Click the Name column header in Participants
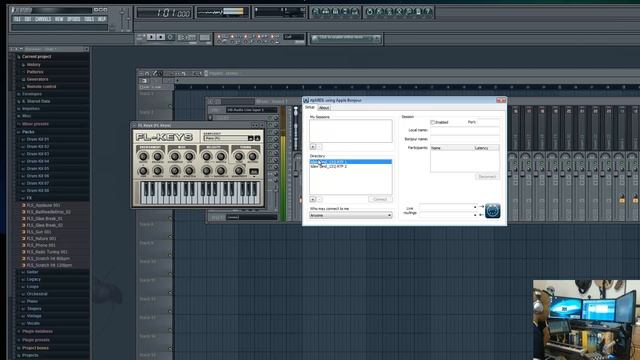 [x=452, y=148]
